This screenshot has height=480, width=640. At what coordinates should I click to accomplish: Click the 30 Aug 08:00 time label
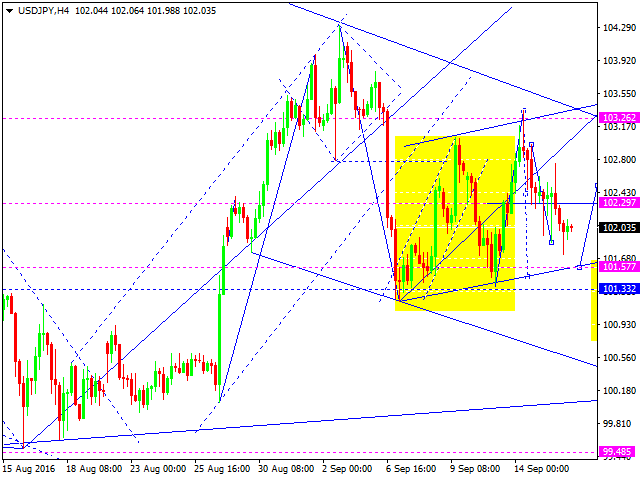pyautogui.click(x=287, y=469)
